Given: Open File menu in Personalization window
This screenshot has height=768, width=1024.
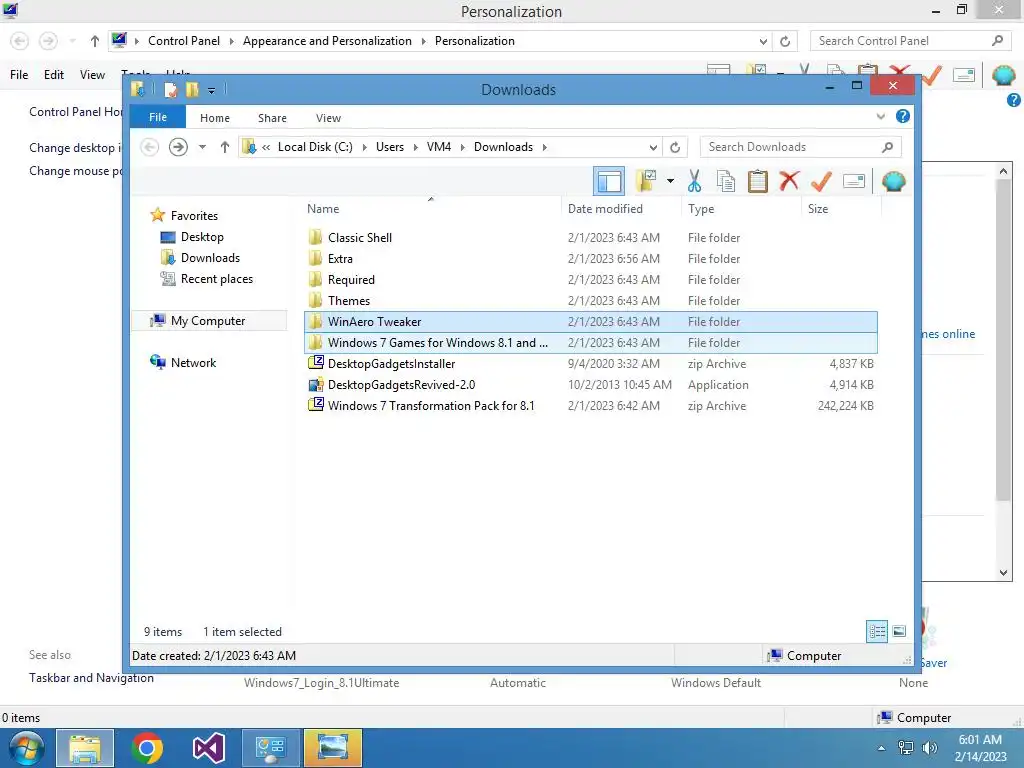Looking at the screenshot, I should tap(19, 74).
